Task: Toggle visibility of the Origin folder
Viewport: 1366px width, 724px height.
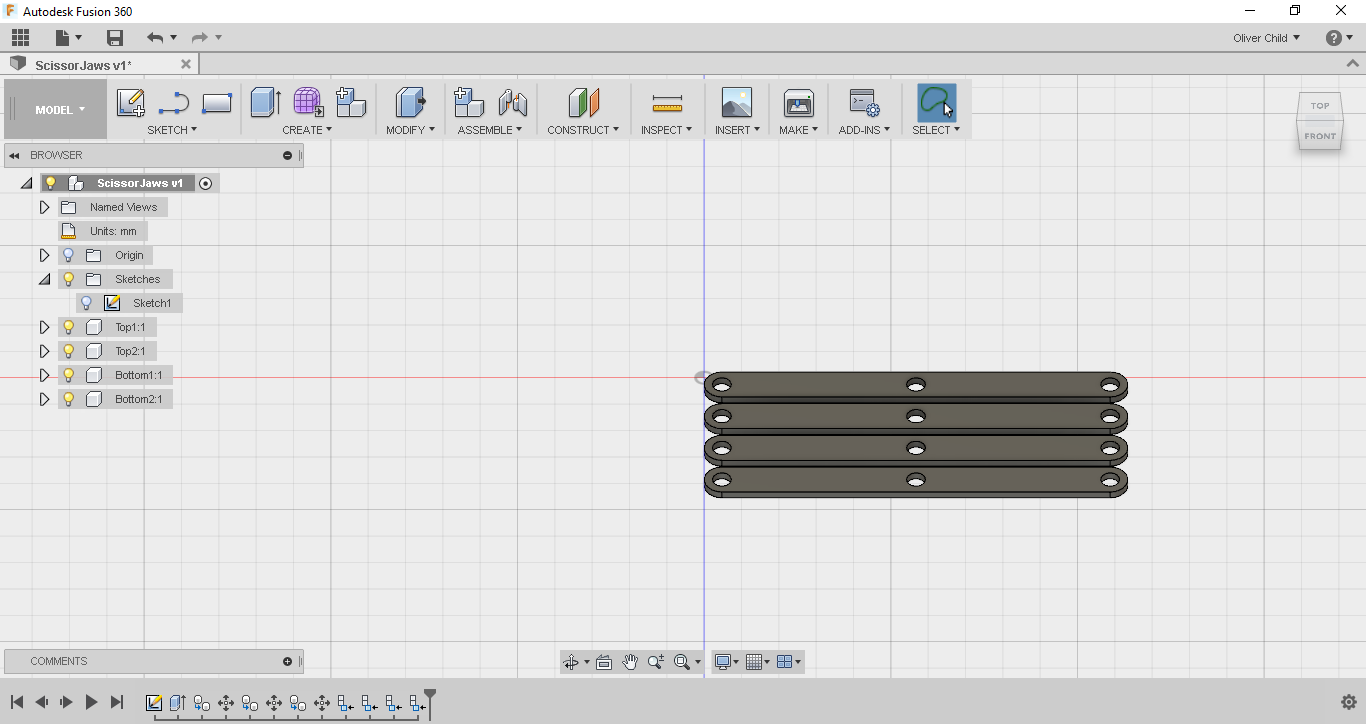Action: (x=69, y=255)
